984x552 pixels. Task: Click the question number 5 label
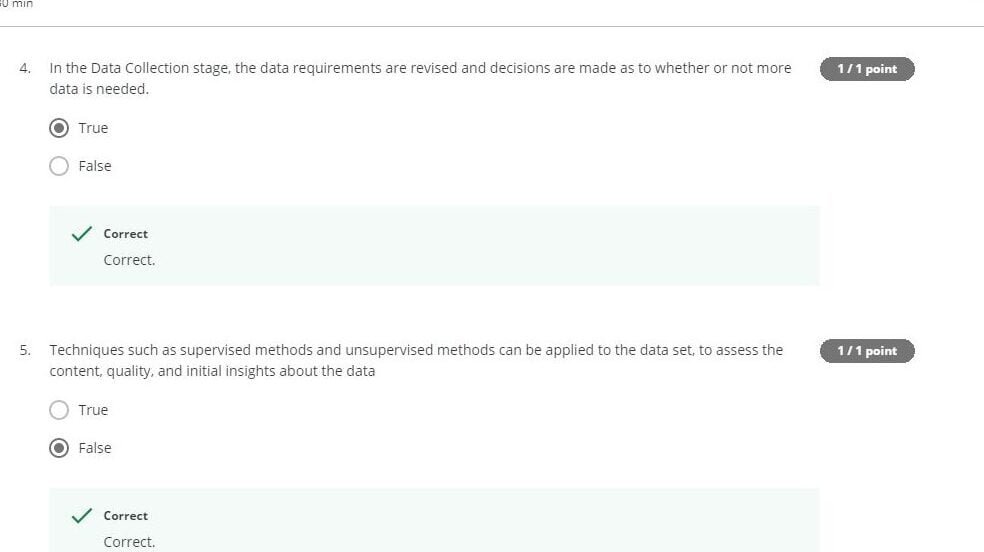(x=25, y=350)
